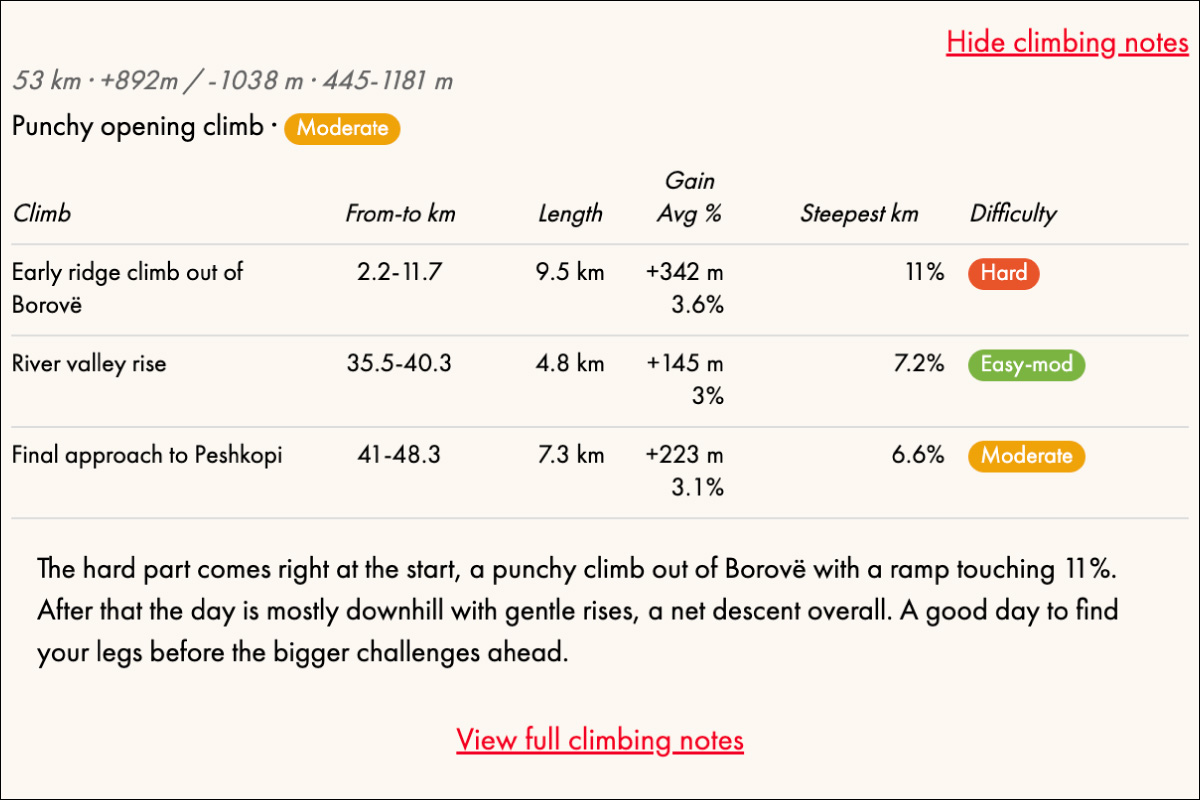The height and width of the screenshot is (800, 1200).
Task: Open View full climbing notes link
Action: coord(600,740)
